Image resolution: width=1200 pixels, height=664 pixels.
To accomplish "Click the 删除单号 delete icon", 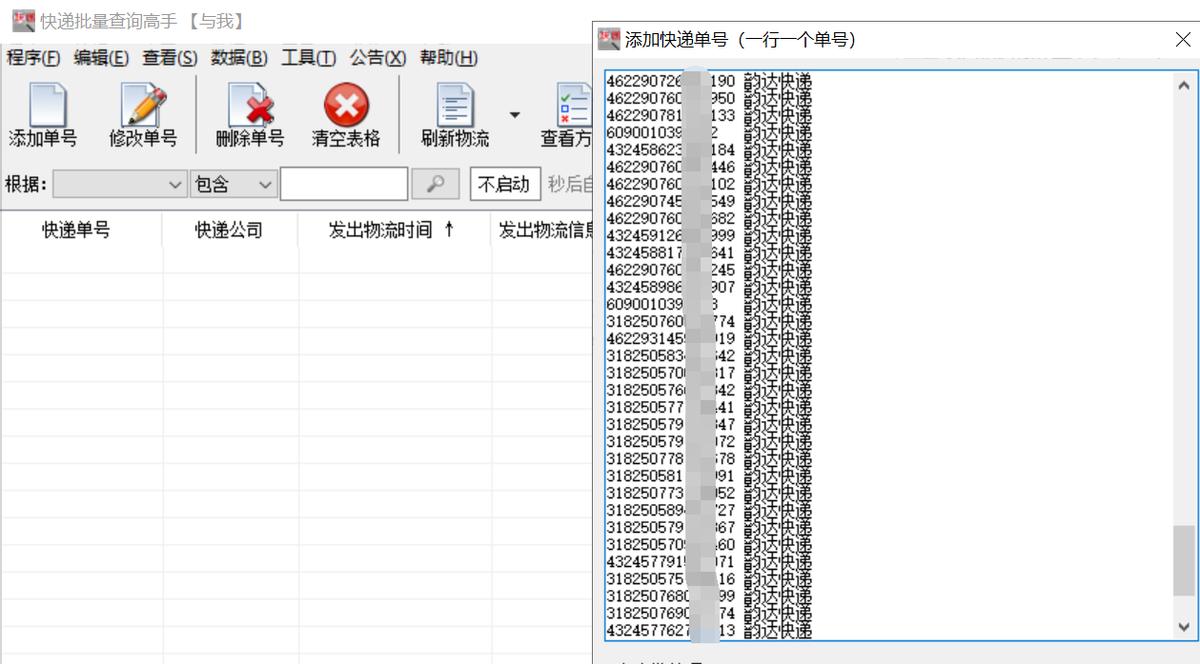I will click(x=248, y=105).
